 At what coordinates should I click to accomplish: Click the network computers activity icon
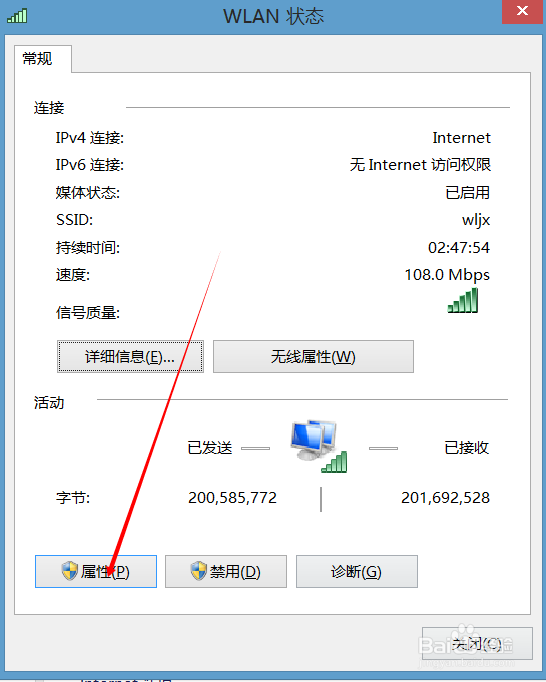tap(319, 446)
